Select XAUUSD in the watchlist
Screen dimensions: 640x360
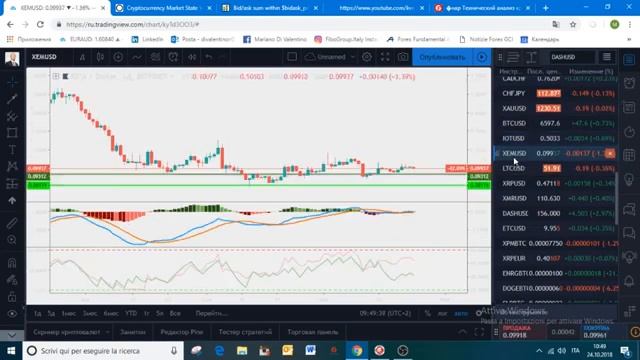[557, 108]
